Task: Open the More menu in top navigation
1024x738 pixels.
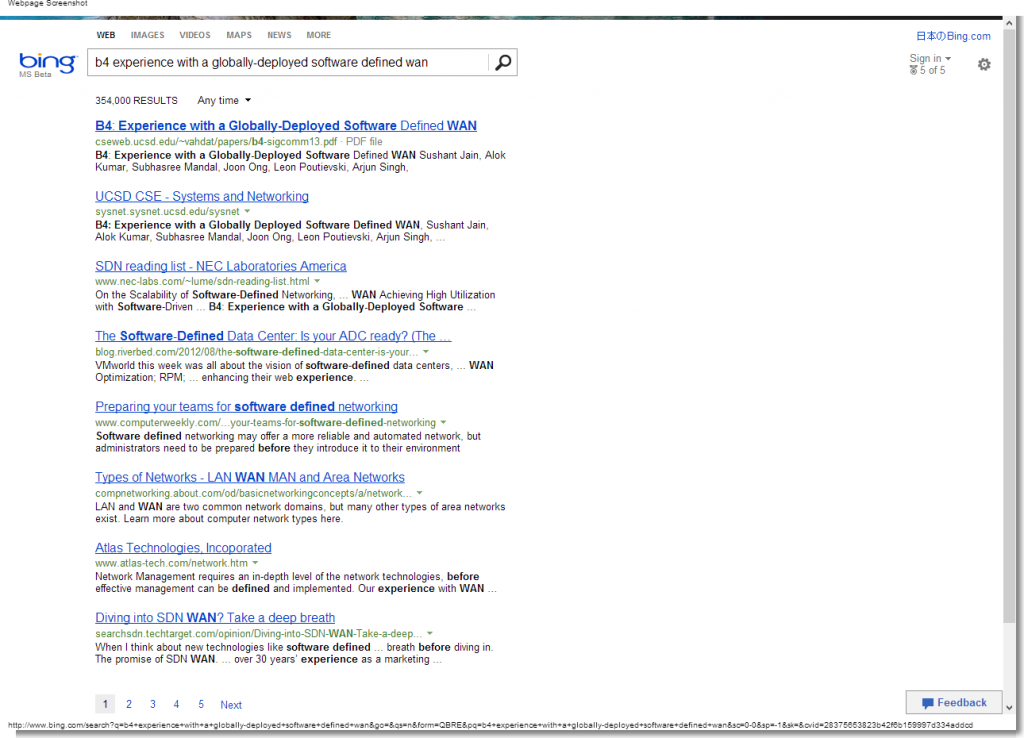Action: tap(318, 35)
